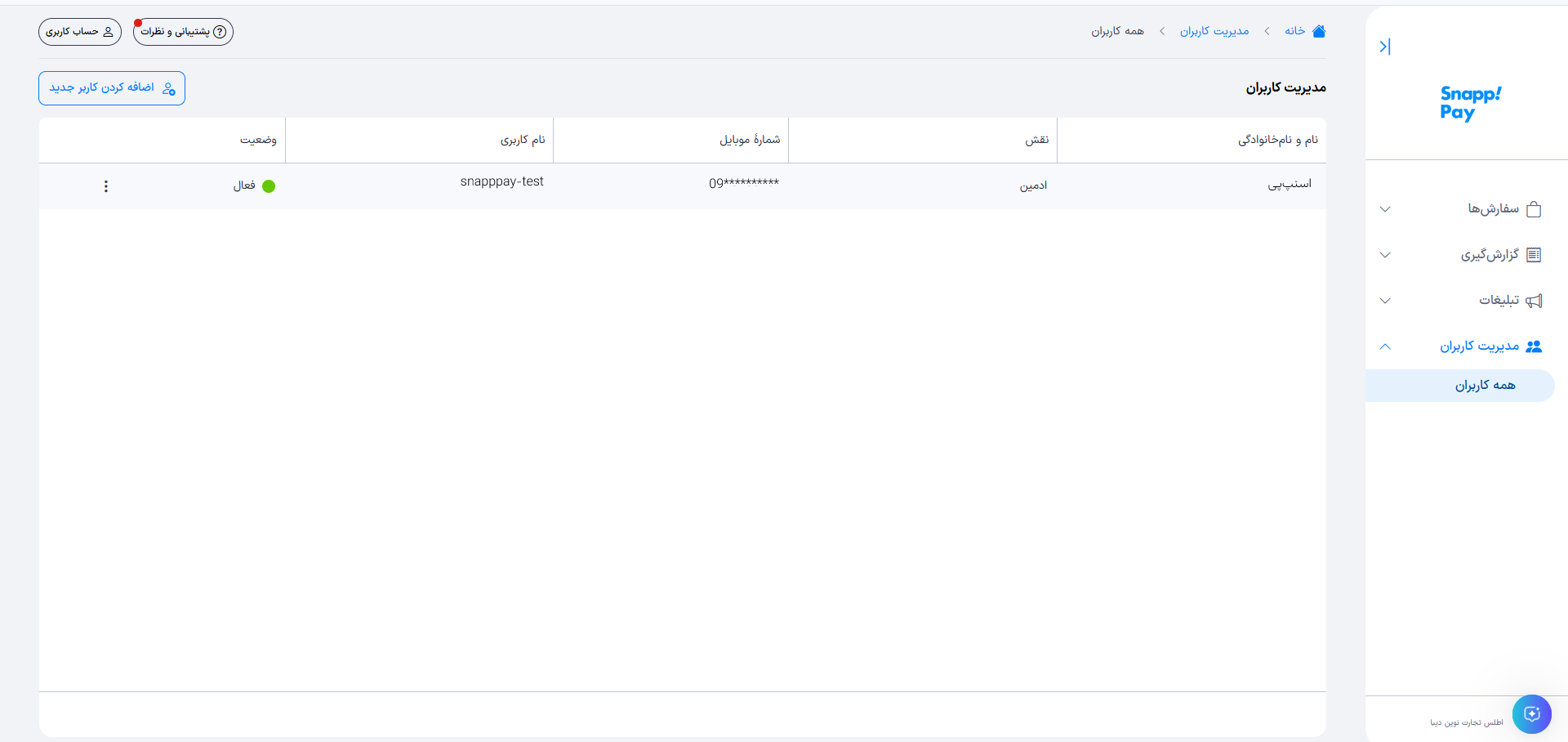Expand the سفارش‌ها chevron
1568x742 pixels.
click(1385, 209)
